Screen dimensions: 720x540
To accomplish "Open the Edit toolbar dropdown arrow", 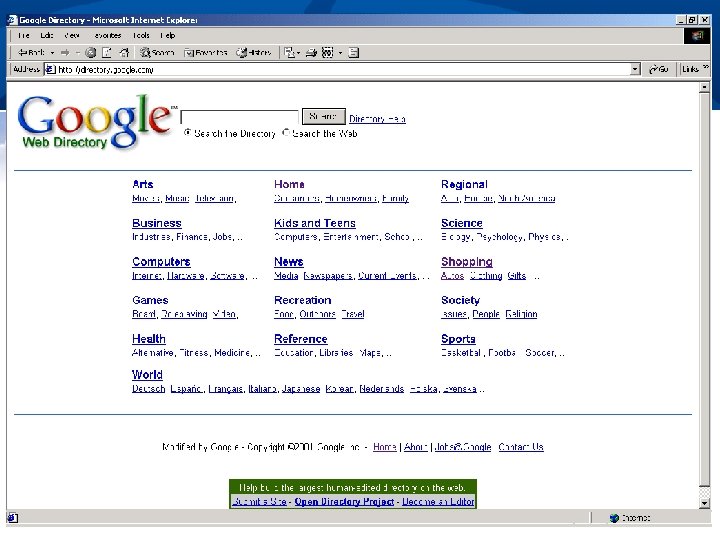I will pos(340,53).
